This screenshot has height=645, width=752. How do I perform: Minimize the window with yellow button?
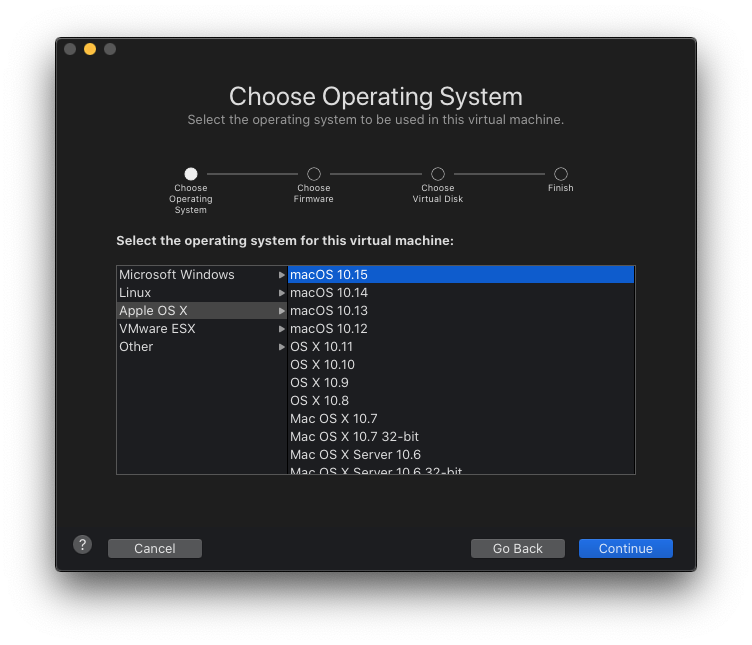click(x=90, y=49)
